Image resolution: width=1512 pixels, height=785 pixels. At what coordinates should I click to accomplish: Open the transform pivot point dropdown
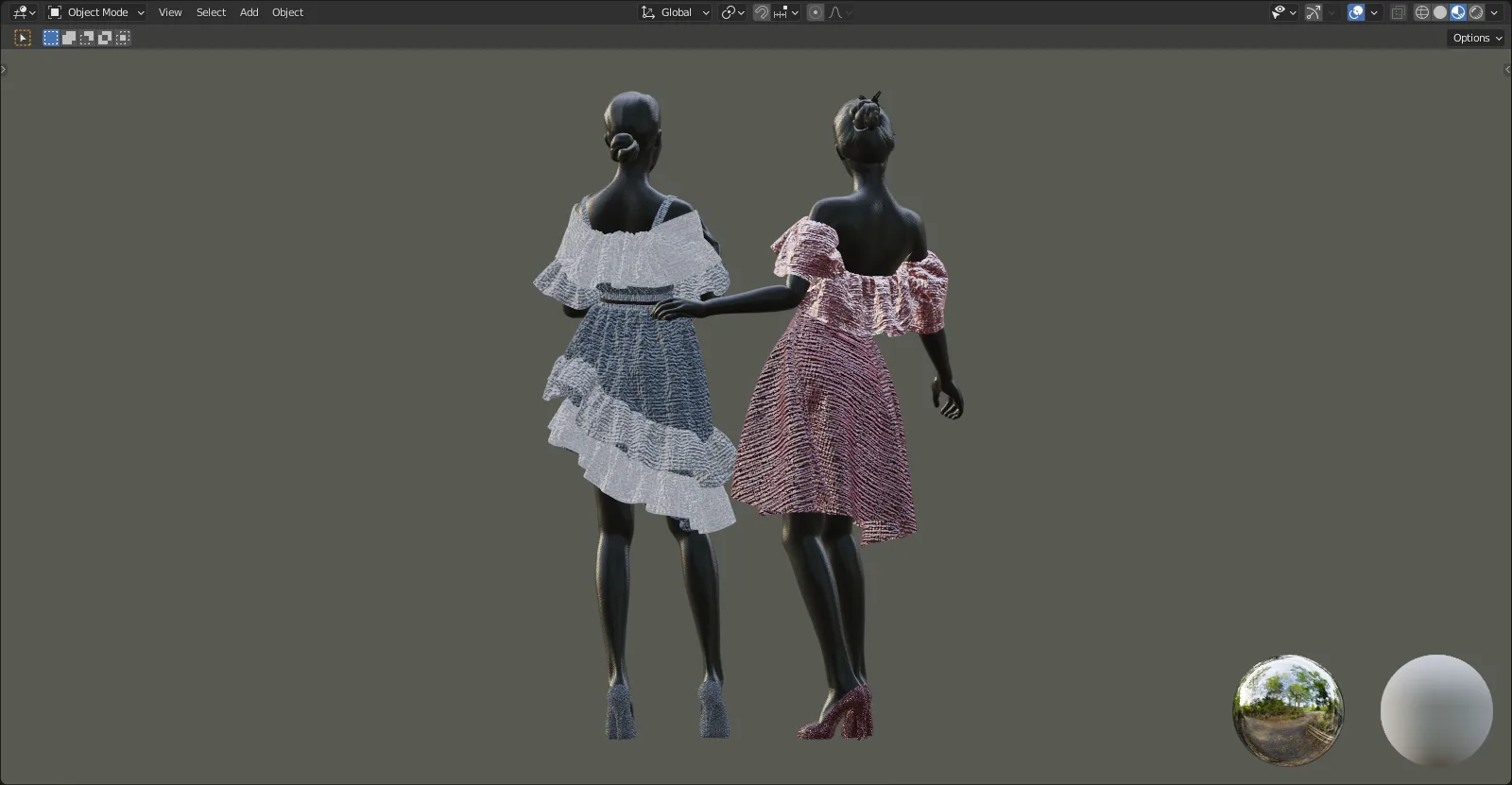[x=732, y=12]
